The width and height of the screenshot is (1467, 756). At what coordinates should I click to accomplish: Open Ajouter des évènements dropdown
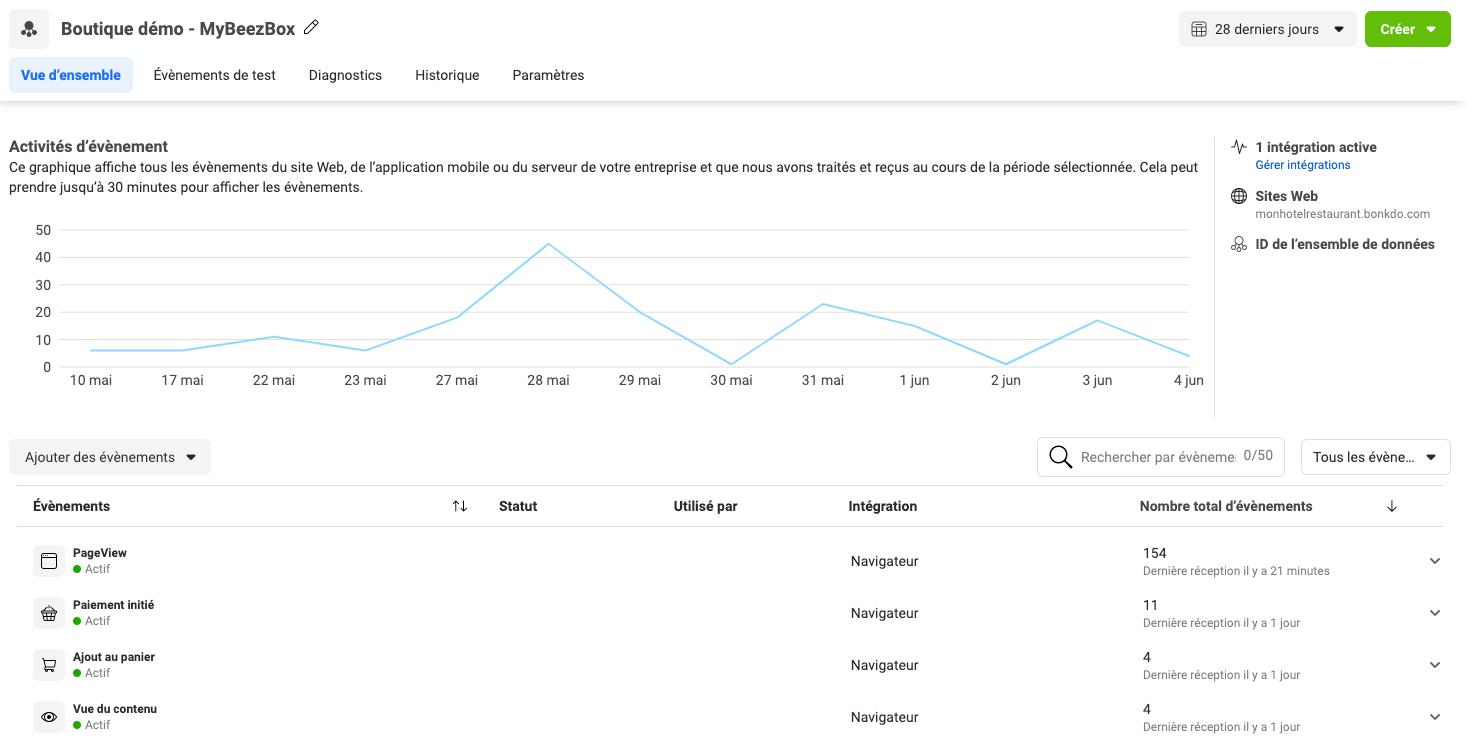(110, 457)
